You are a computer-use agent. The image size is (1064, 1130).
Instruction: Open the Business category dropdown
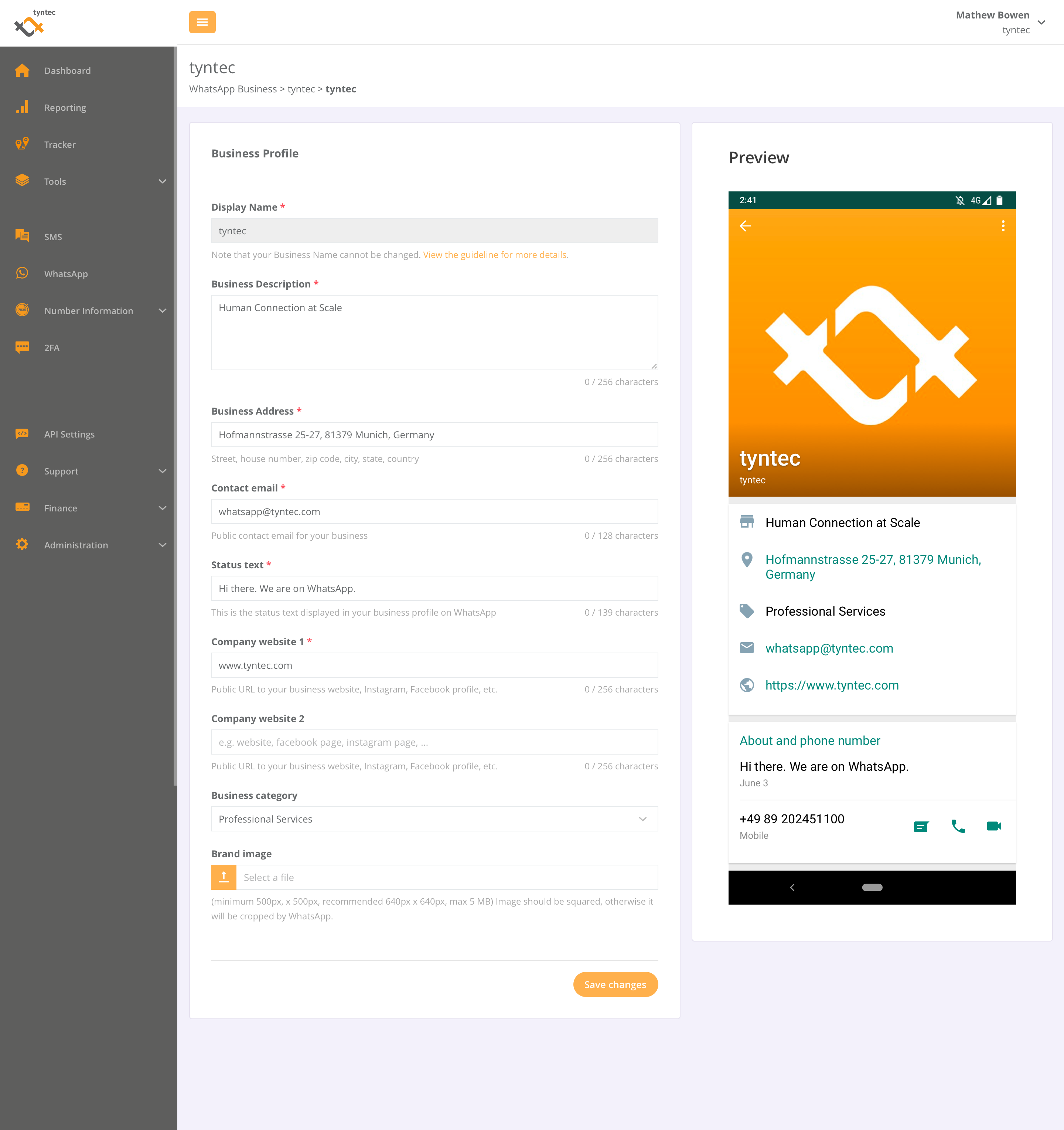[435, 819]
